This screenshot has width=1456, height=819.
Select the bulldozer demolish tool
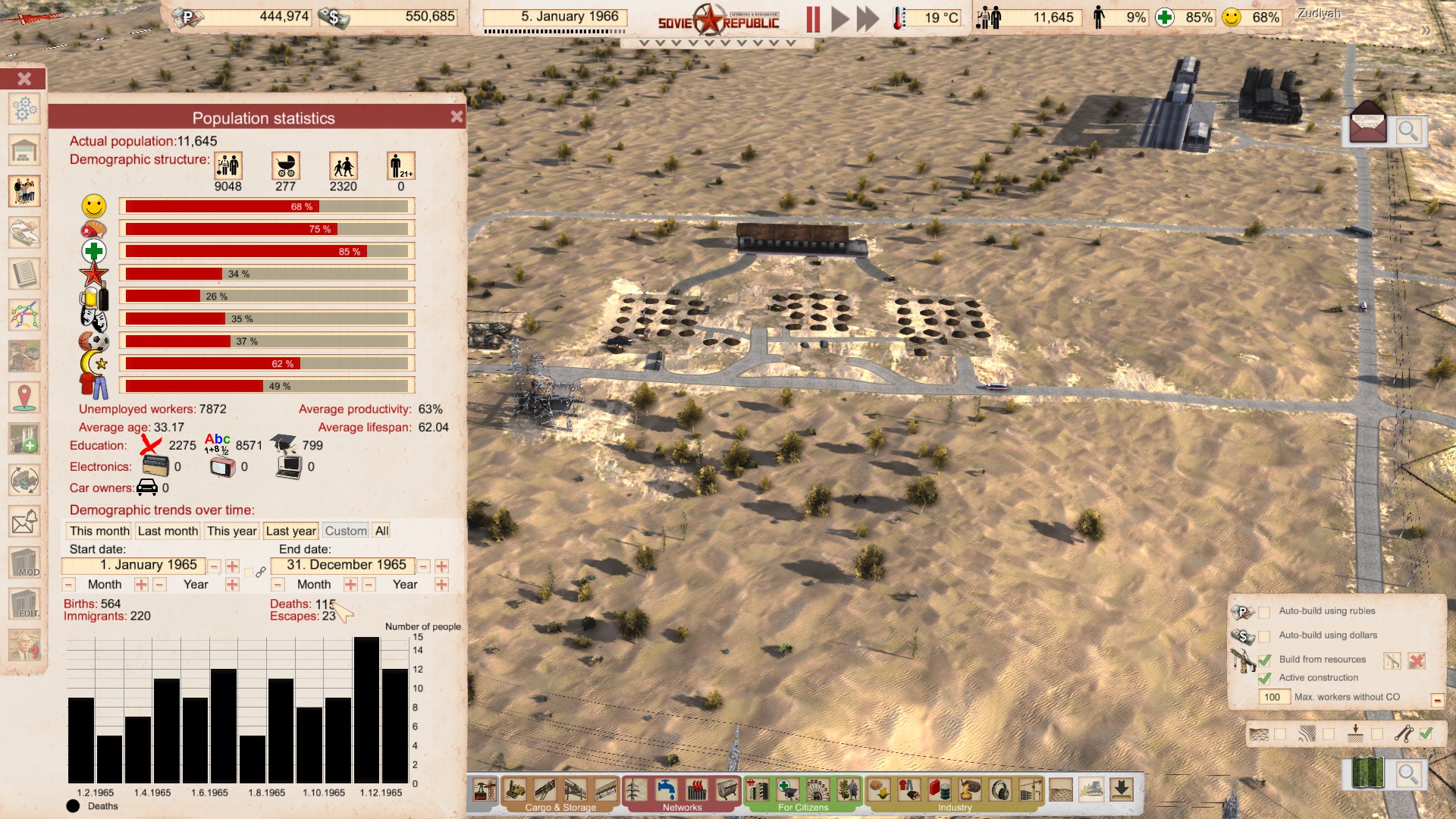[x=1090, y=790]
